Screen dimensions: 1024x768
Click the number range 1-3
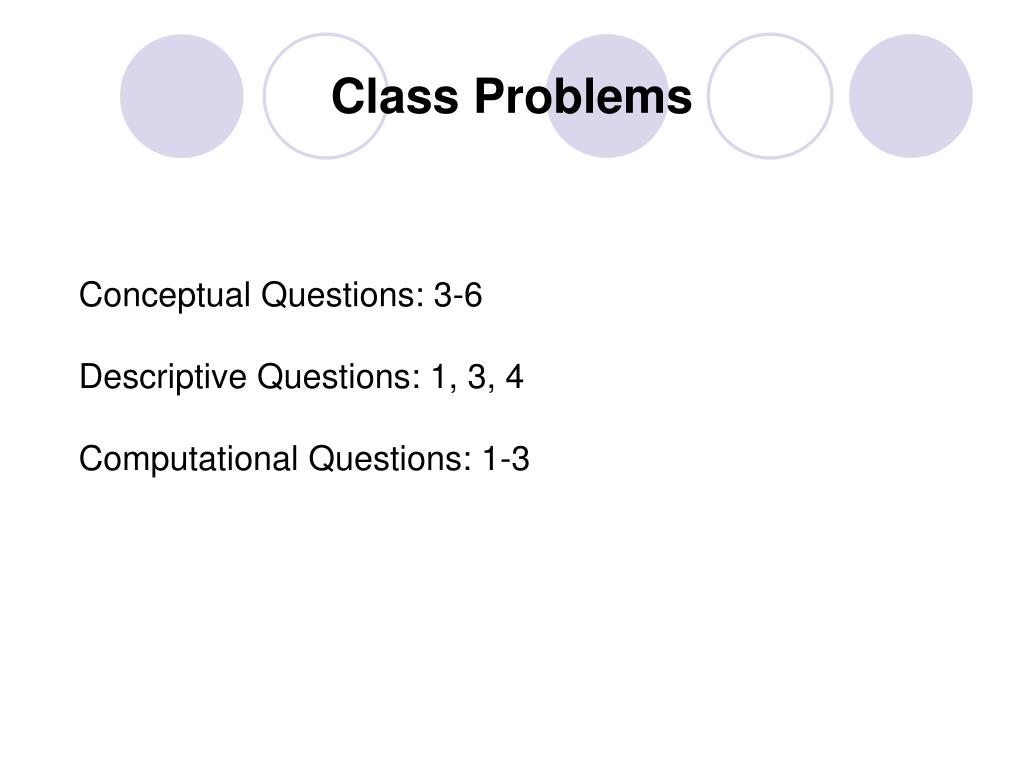point(505,458)
